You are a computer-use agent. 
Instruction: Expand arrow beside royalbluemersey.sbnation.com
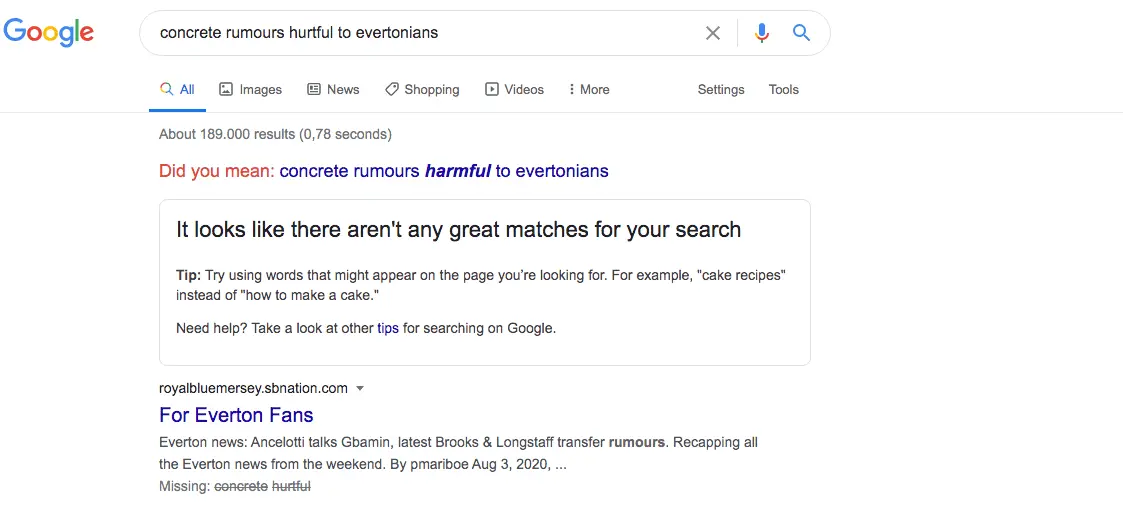point(360,388)
